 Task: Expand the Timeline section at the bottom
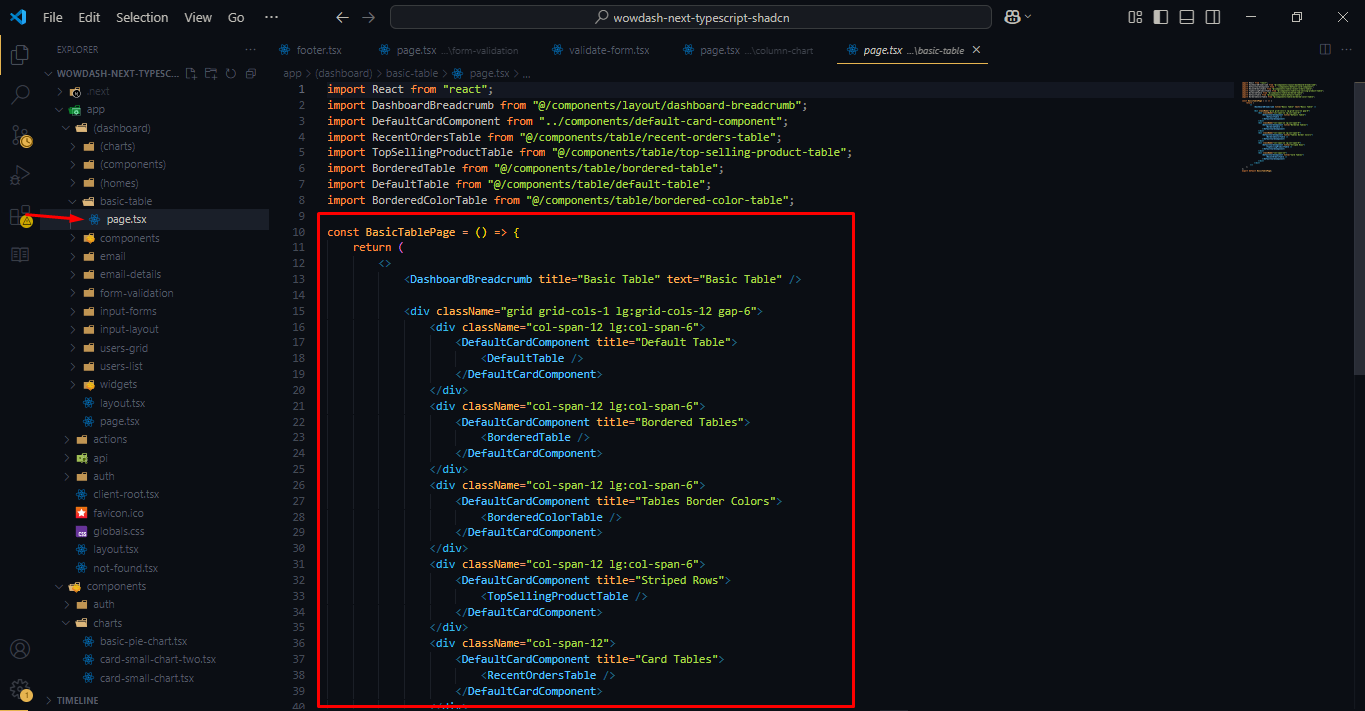(x=80, y=699)
